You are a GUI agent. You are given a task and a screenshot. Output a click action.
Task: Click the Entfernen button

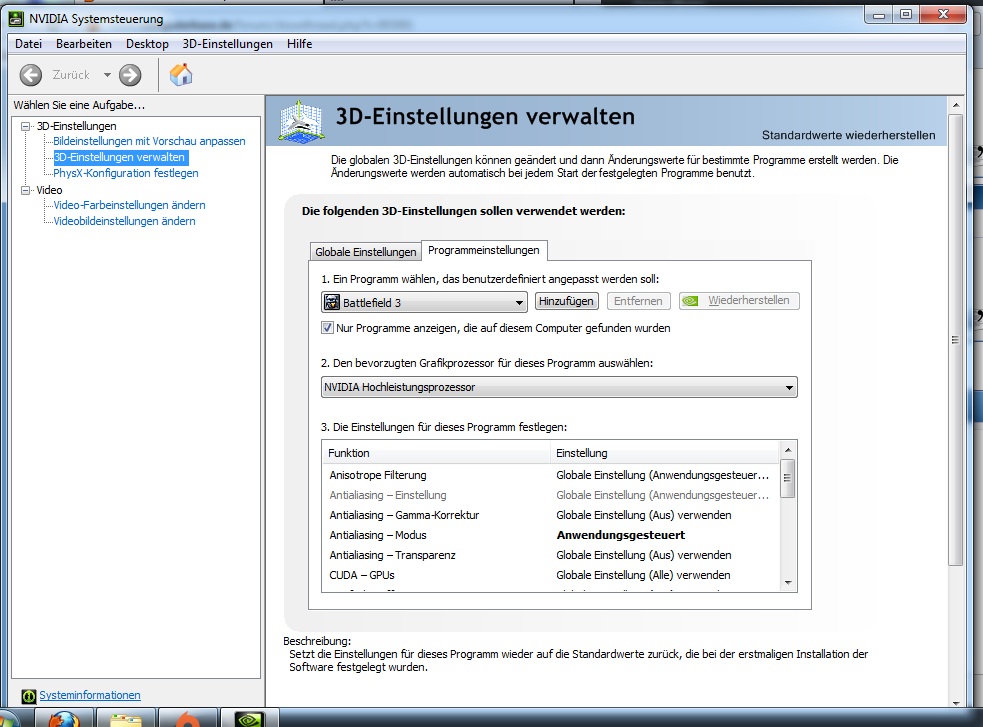tap(638, 301)
